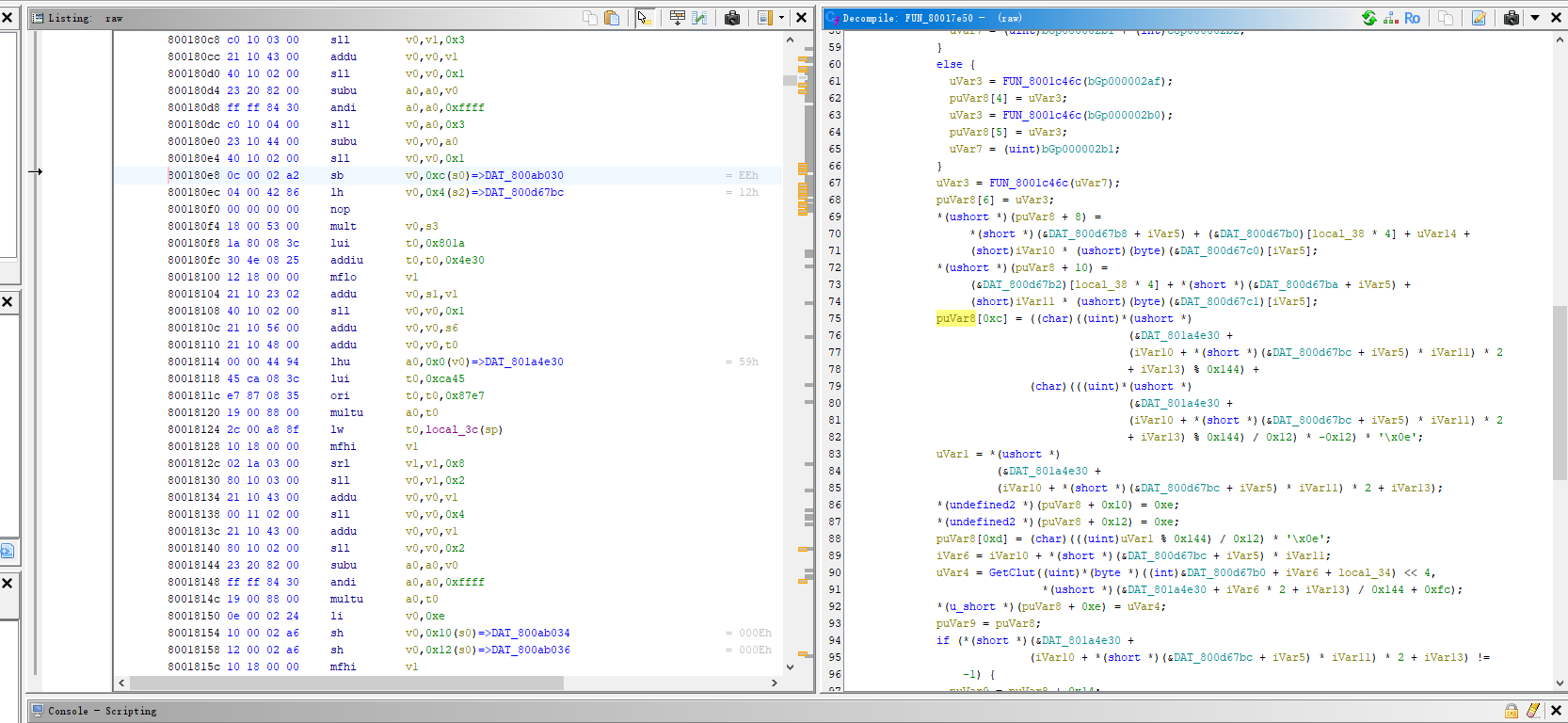Open the Listing diff view icon
Image resolution: width=1568 pixels, height=723 pixels.
tap(699, 18)
